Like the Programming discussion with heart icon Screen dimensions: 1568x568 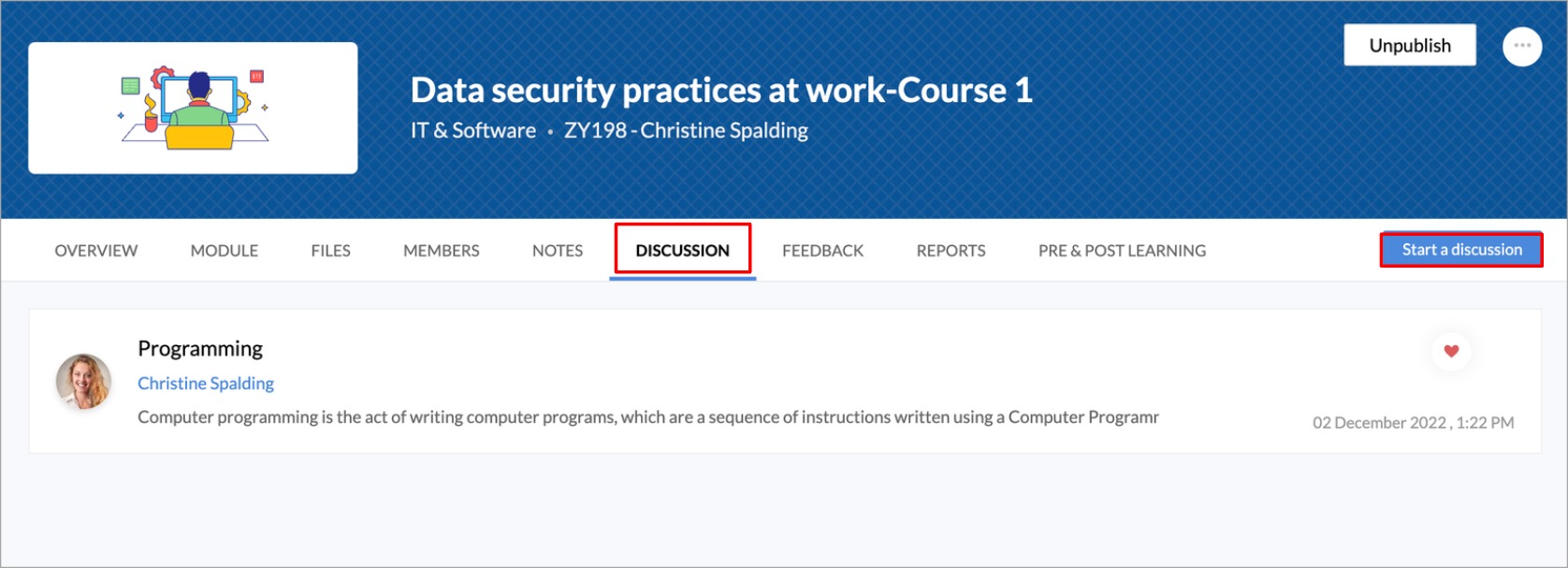click(1451, 351)
